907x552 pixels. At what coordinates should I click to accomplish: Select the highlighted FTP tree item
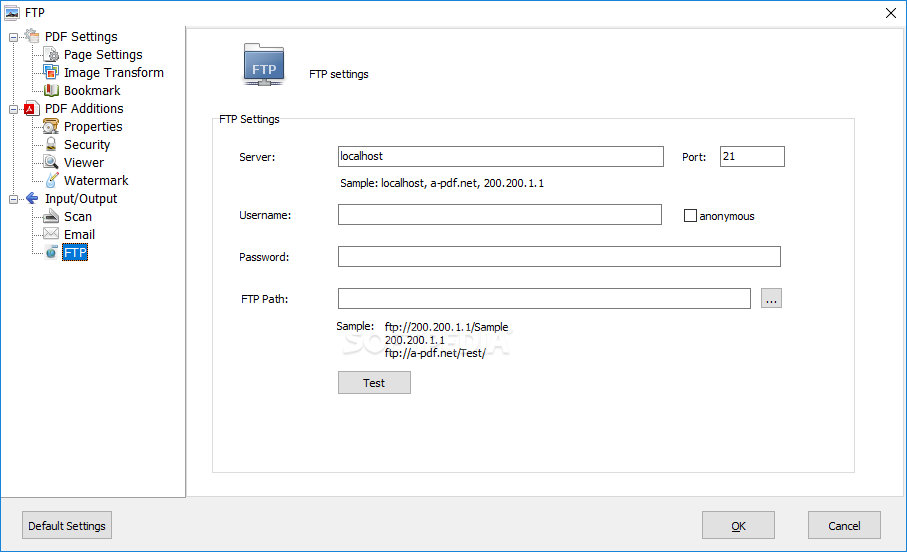point(75,252)
